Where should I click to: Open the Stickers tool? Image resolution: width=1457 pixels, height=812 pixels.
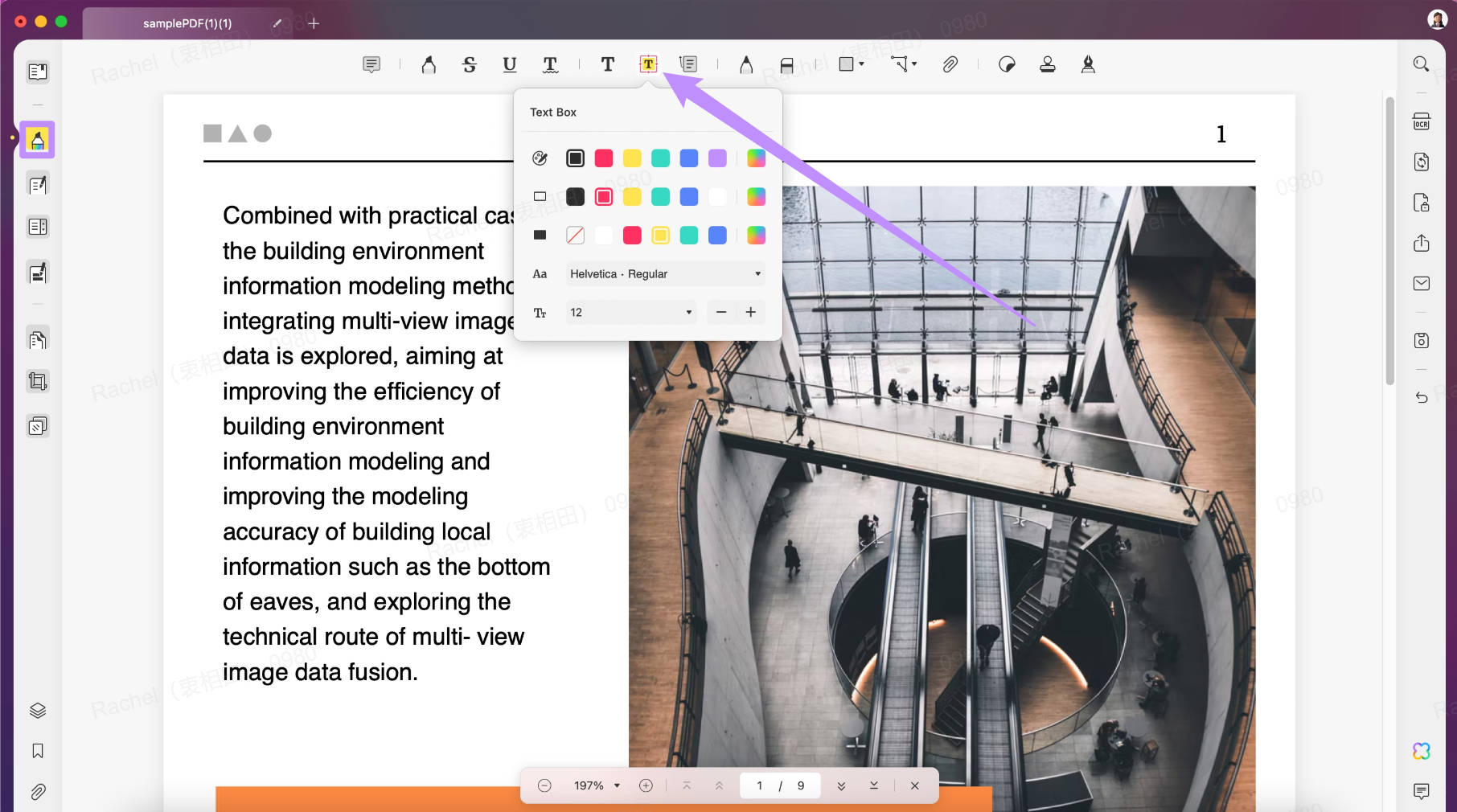(x=1007, y=64)
